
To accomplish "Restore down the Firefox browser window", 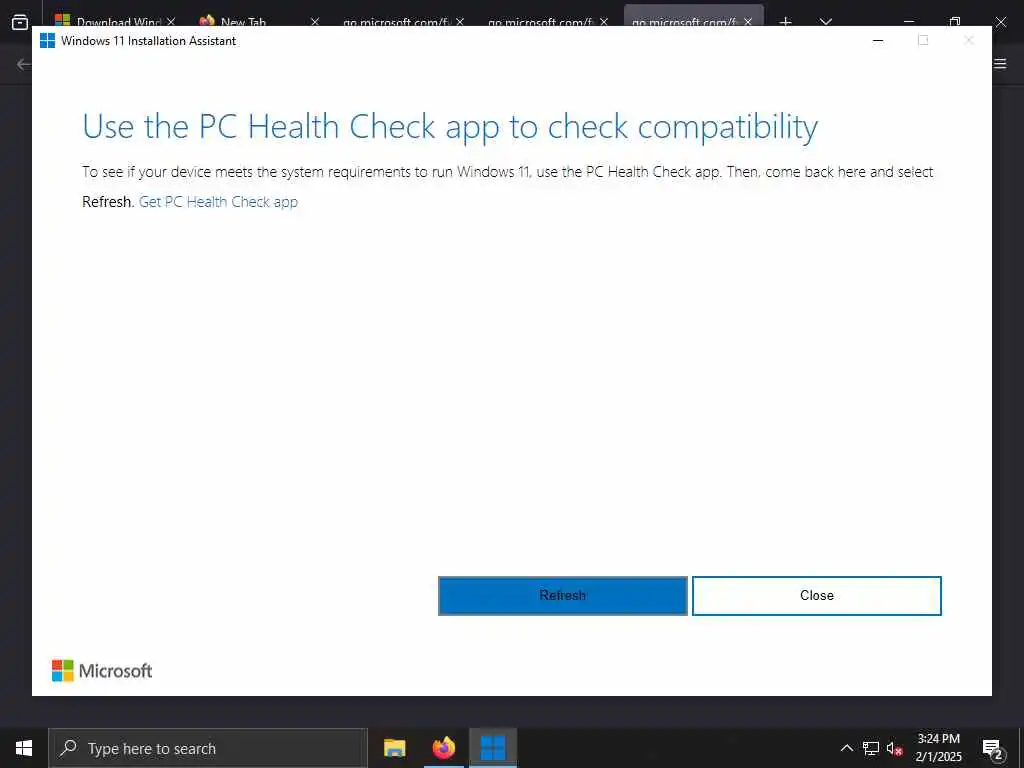I will pyautogui.click(x=955, y=22).
